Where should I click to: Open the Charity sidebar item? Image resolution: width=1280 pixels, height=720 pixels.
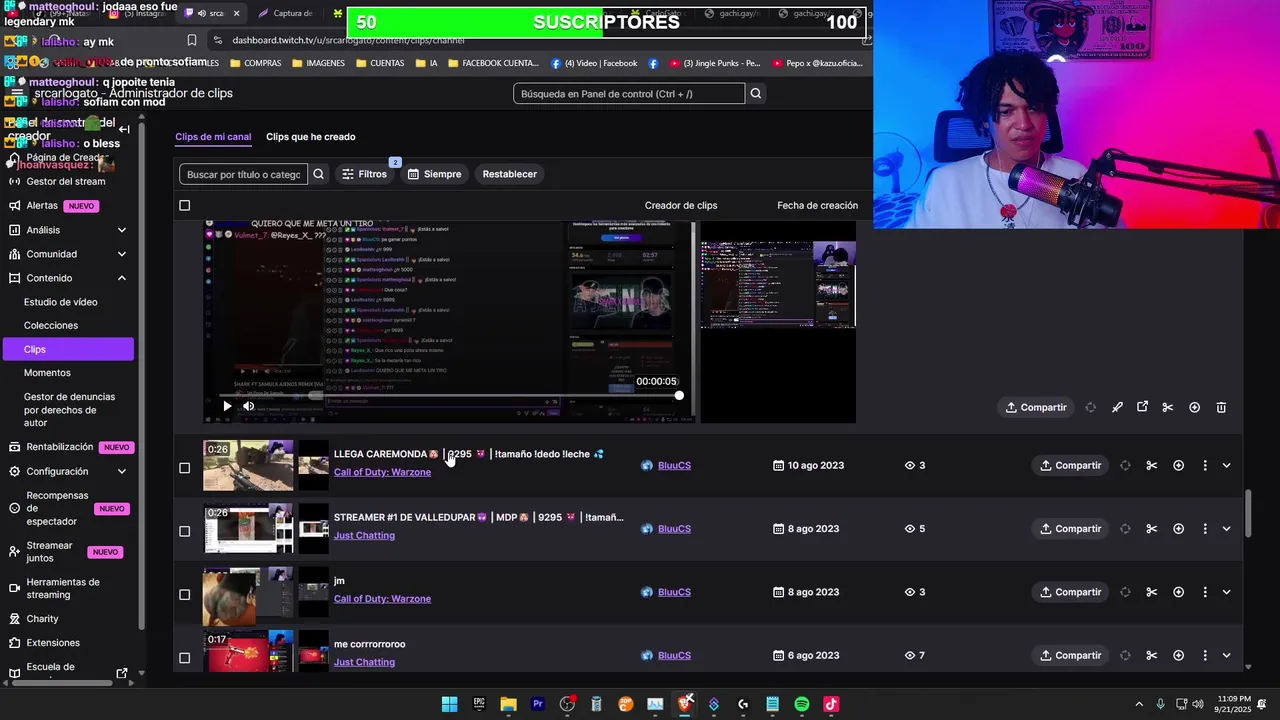pyautogui.click(x=42, y=619)
